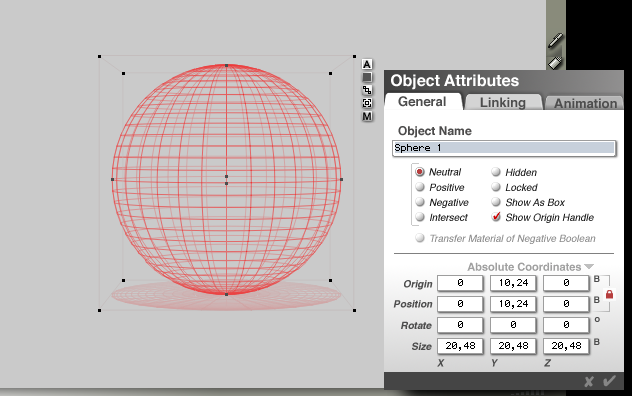Screen dimensions: 632x396
Task: Select the eyedropper tool icon
Action: pos(555,41)
